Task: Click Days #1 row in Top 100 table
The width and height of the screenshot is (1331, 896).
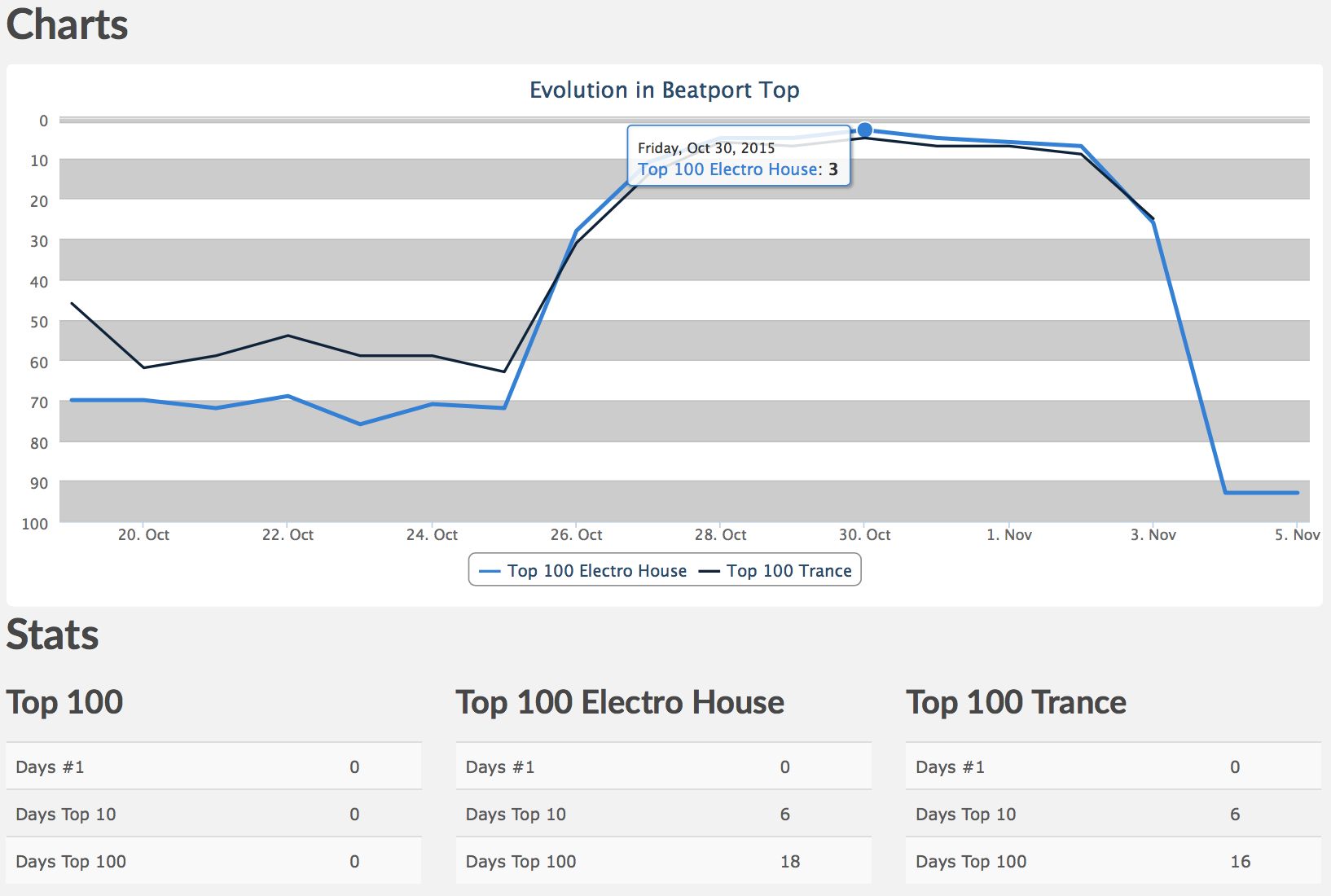Action: pyautogui.click(x=213, y=766)
